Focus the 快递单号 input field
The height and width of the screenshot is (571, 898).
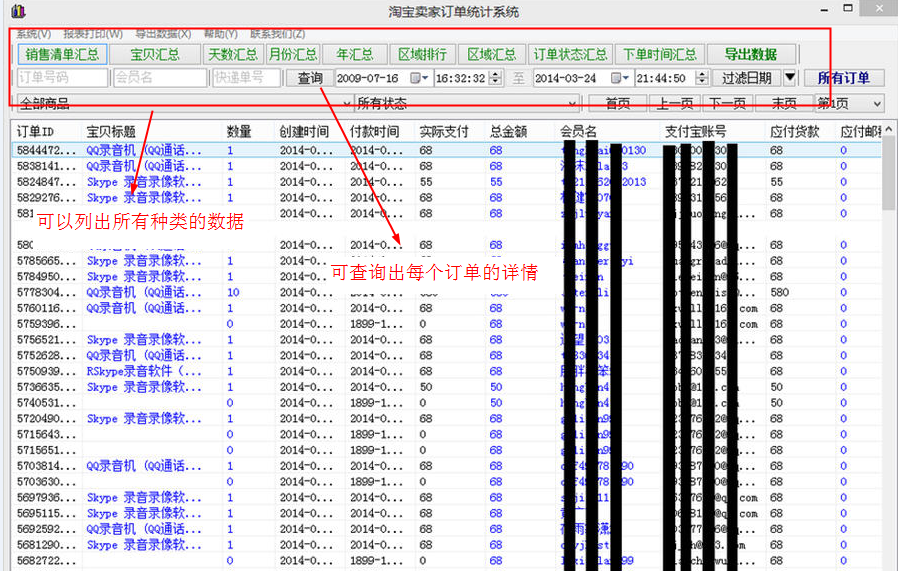tap(246, 77)
